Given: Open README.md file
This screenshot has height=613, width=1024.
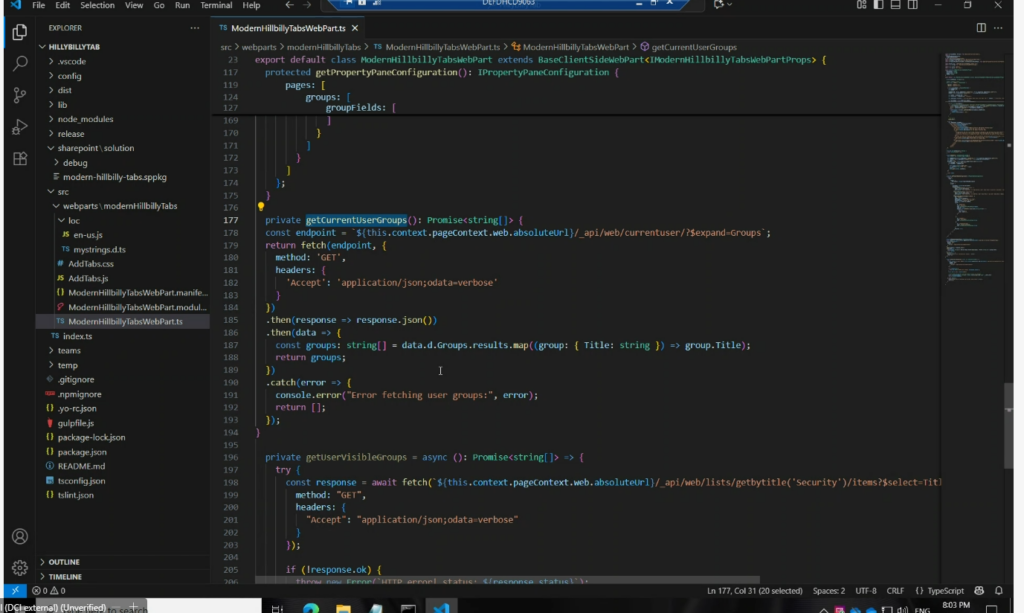Looking at the screenshot, I should point(81,466).
